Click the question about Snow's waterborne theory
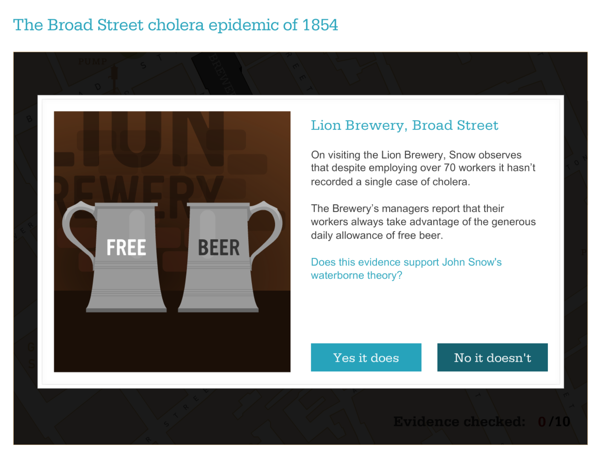The width and height of the screenshot is (600, 458). coord(406,268)
